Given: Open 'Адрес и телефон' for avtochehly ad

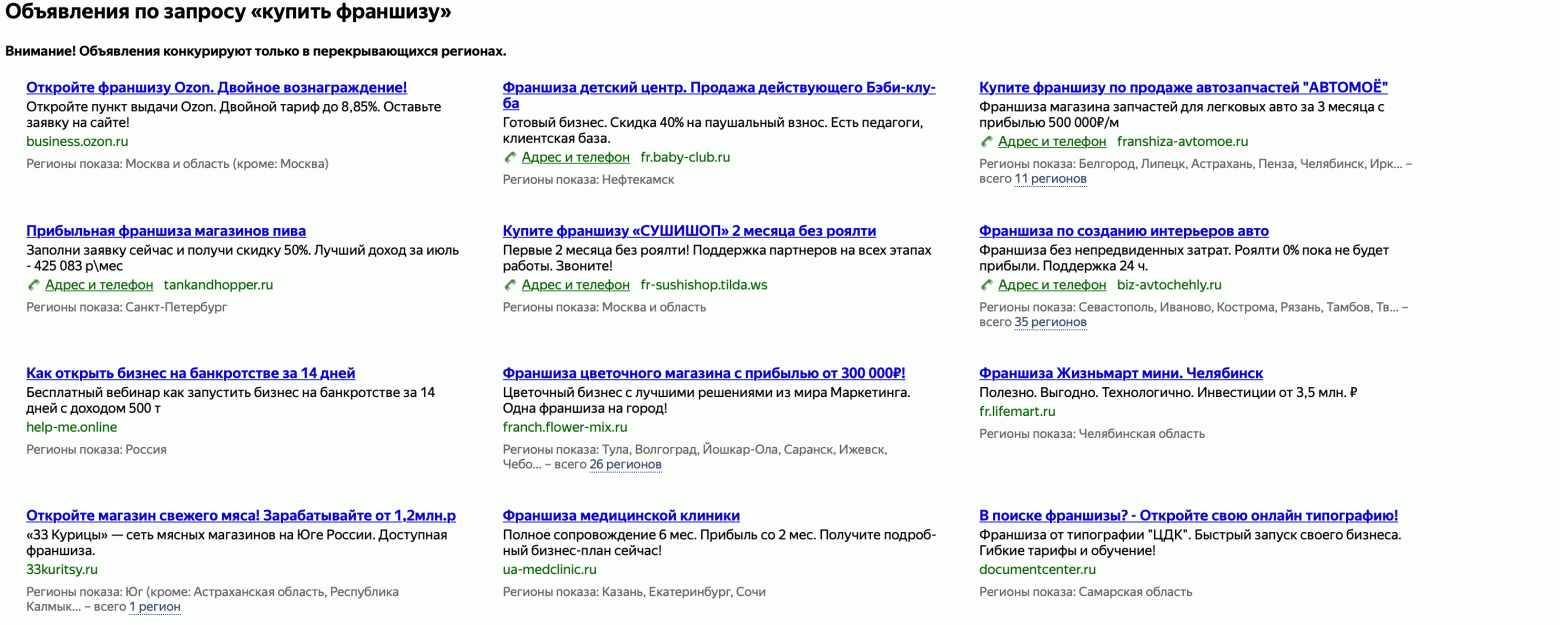Looking at the screenshot, I should pos(1052,285).
